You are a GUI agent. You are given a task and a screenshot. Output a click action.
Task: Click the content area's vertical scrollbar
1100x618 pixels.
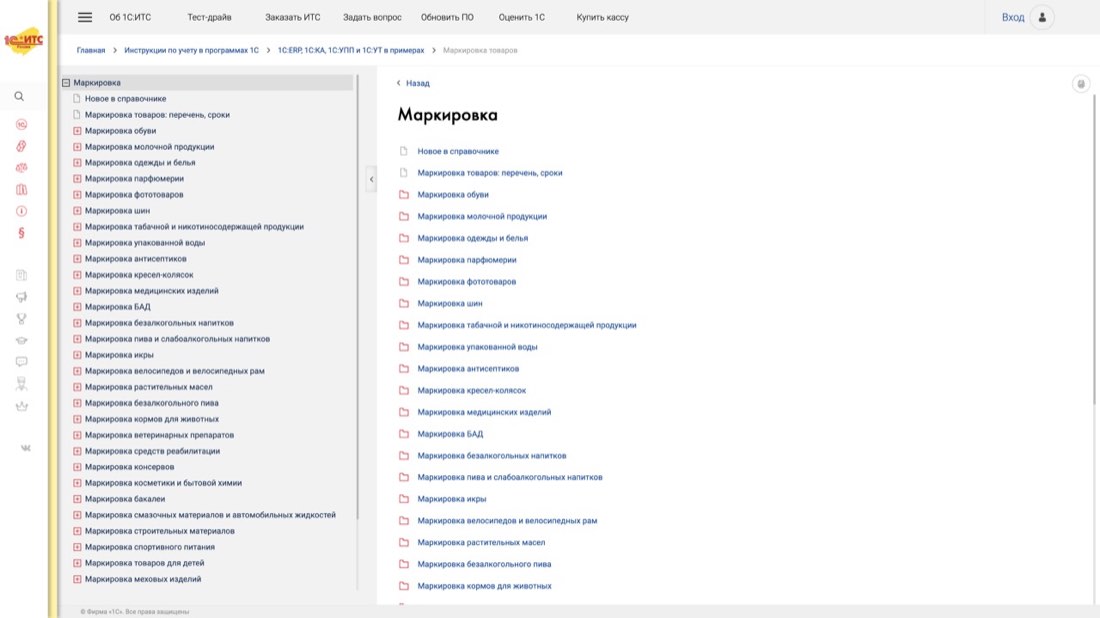pos(1095,249)
